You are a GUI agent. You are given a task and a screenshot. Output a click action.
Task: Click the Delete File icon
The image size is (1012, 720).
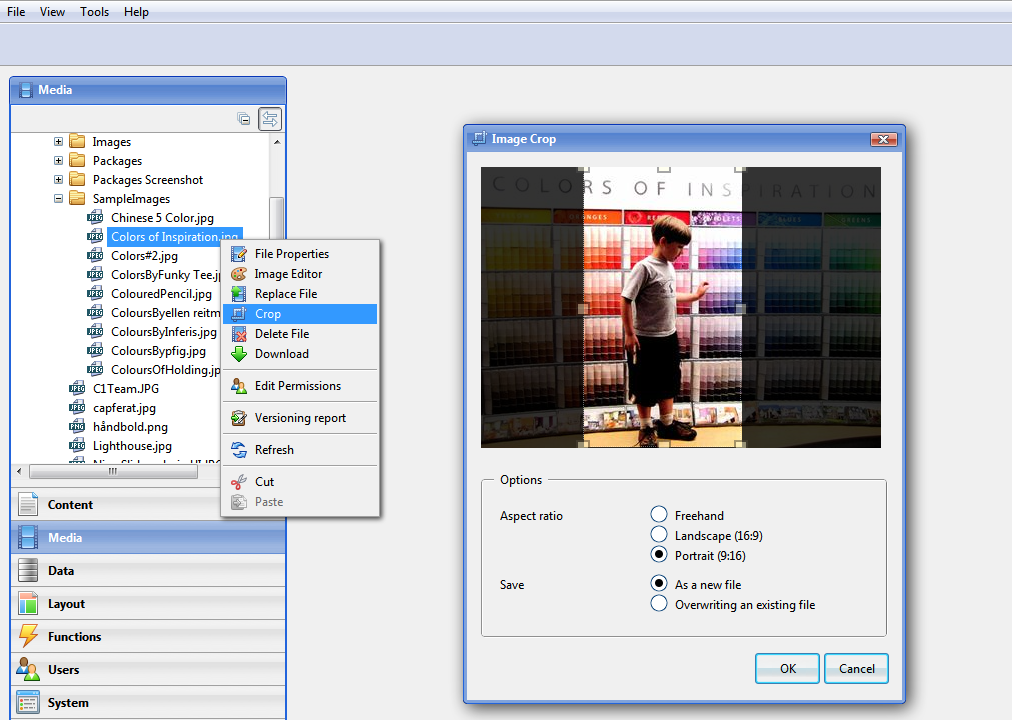click(238, 334)
